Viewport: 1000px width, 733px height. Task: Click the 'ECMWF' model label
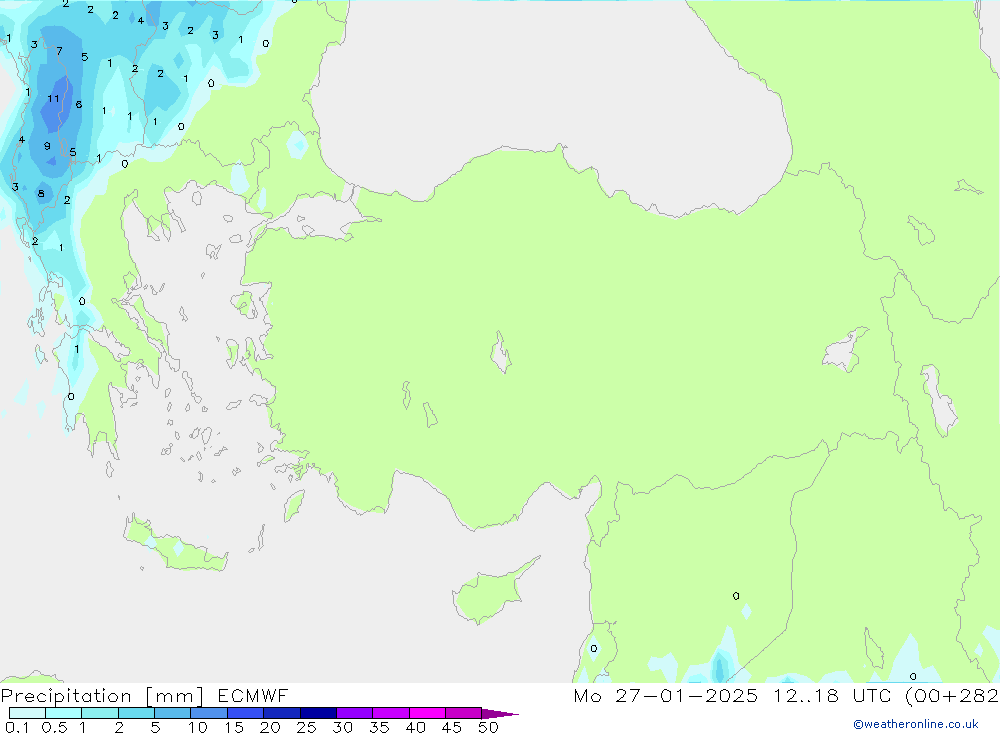click(x=253, y=696)
